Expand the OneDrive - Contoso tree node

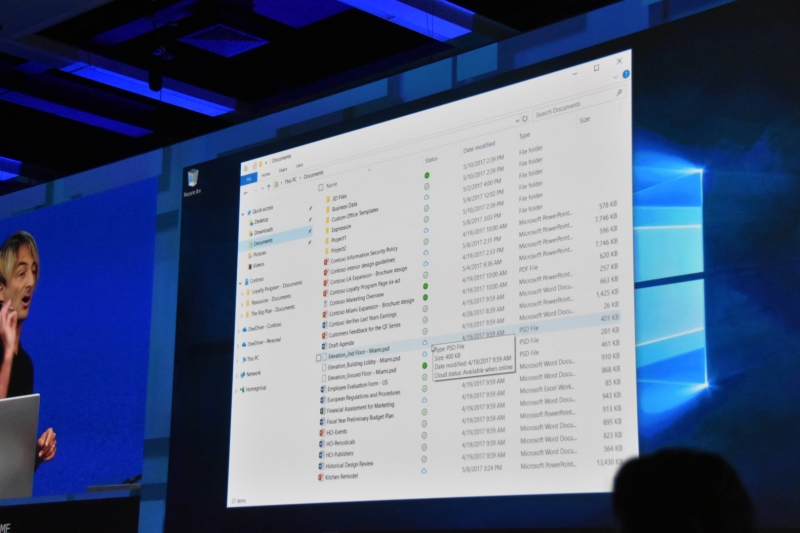coord(239,331)
